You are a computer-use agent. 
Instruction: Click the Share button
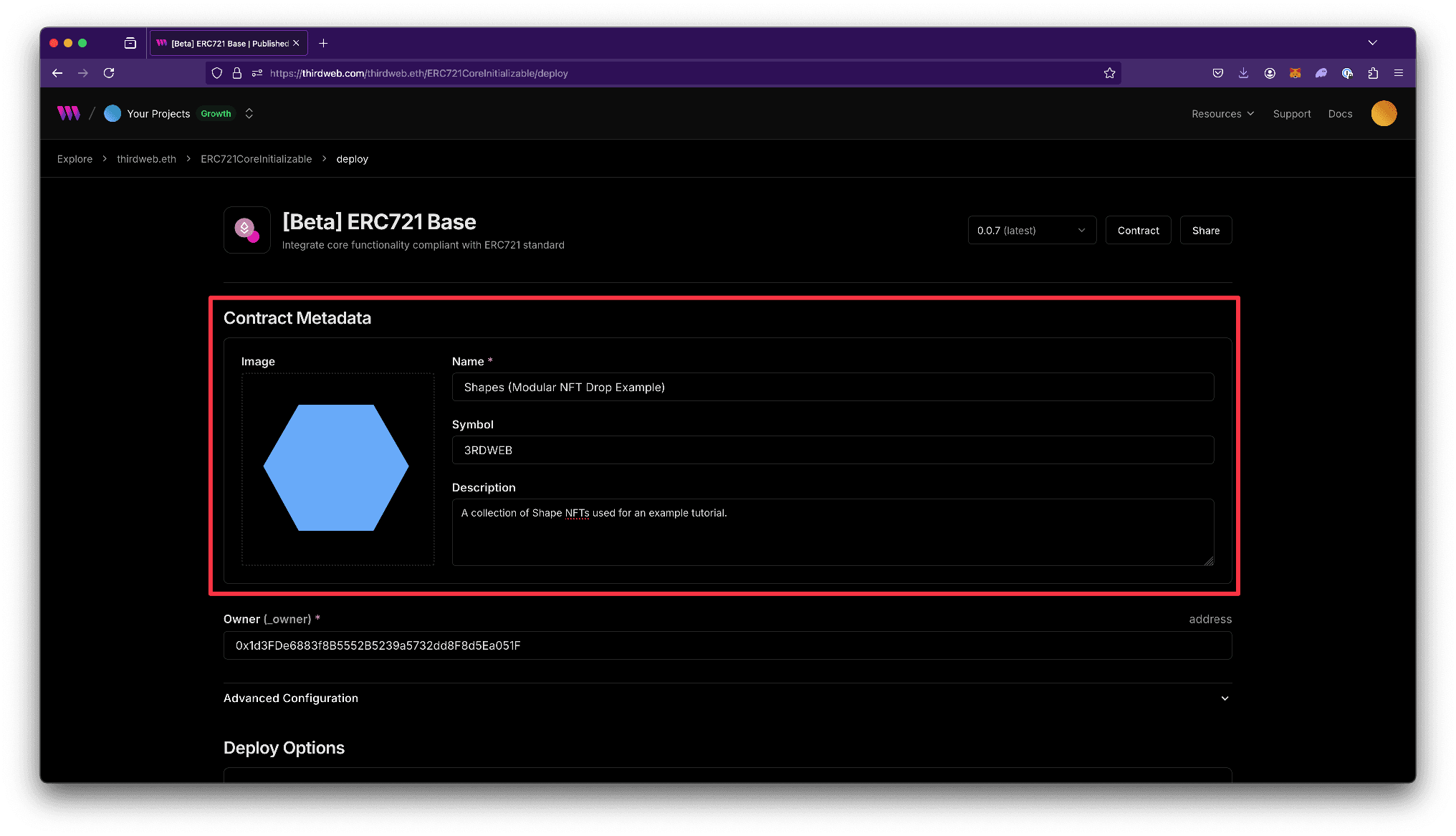pyautogui.click(x=1205, y=230)
